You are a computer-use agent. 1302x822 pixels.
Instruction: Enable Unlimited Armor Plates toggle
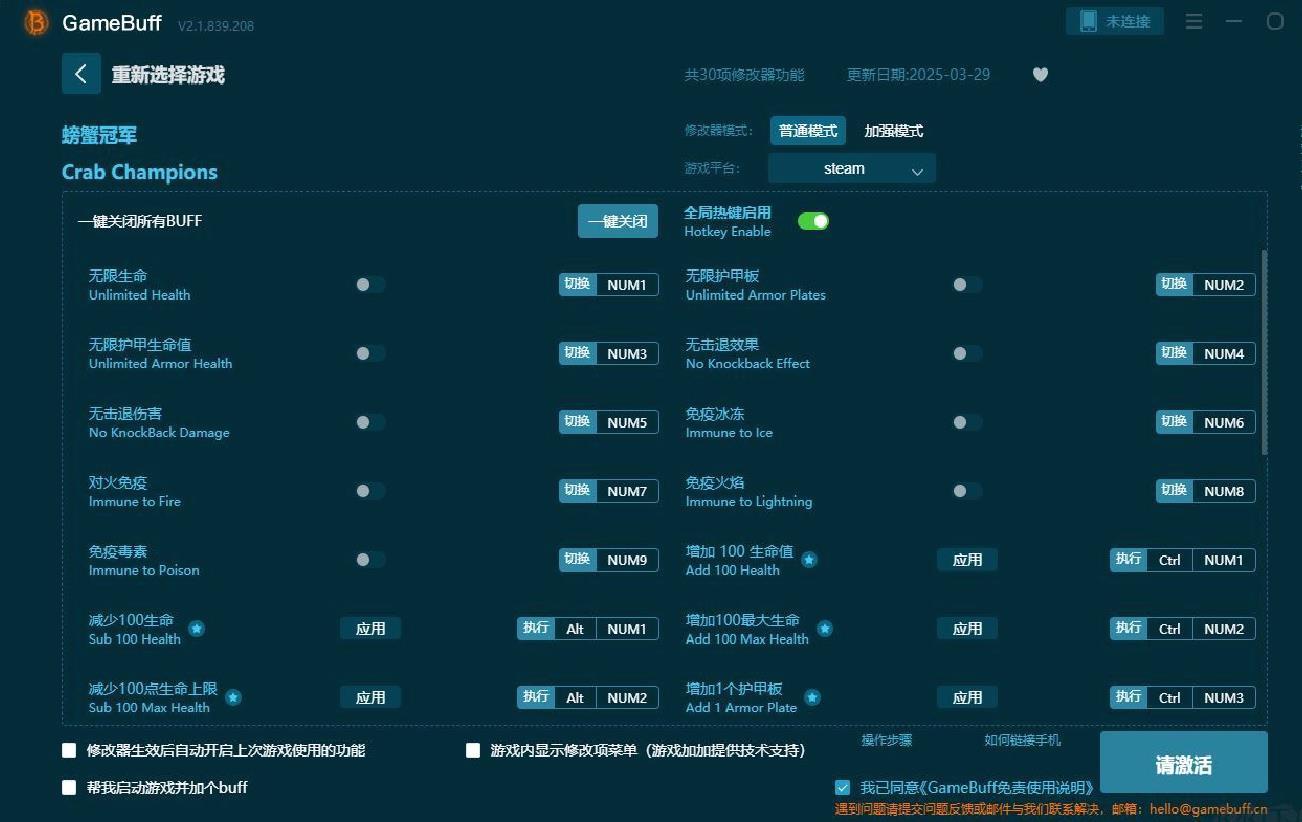pyautogui.click(x=967, y=285)
